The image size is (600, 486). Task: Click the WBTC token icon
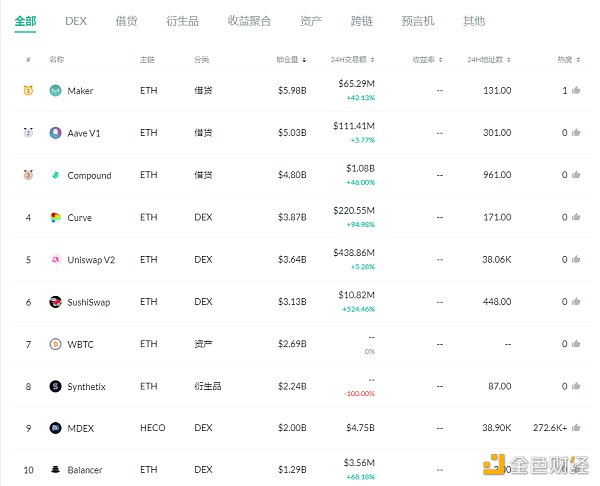pyautogui.click(x=55, y=344)
